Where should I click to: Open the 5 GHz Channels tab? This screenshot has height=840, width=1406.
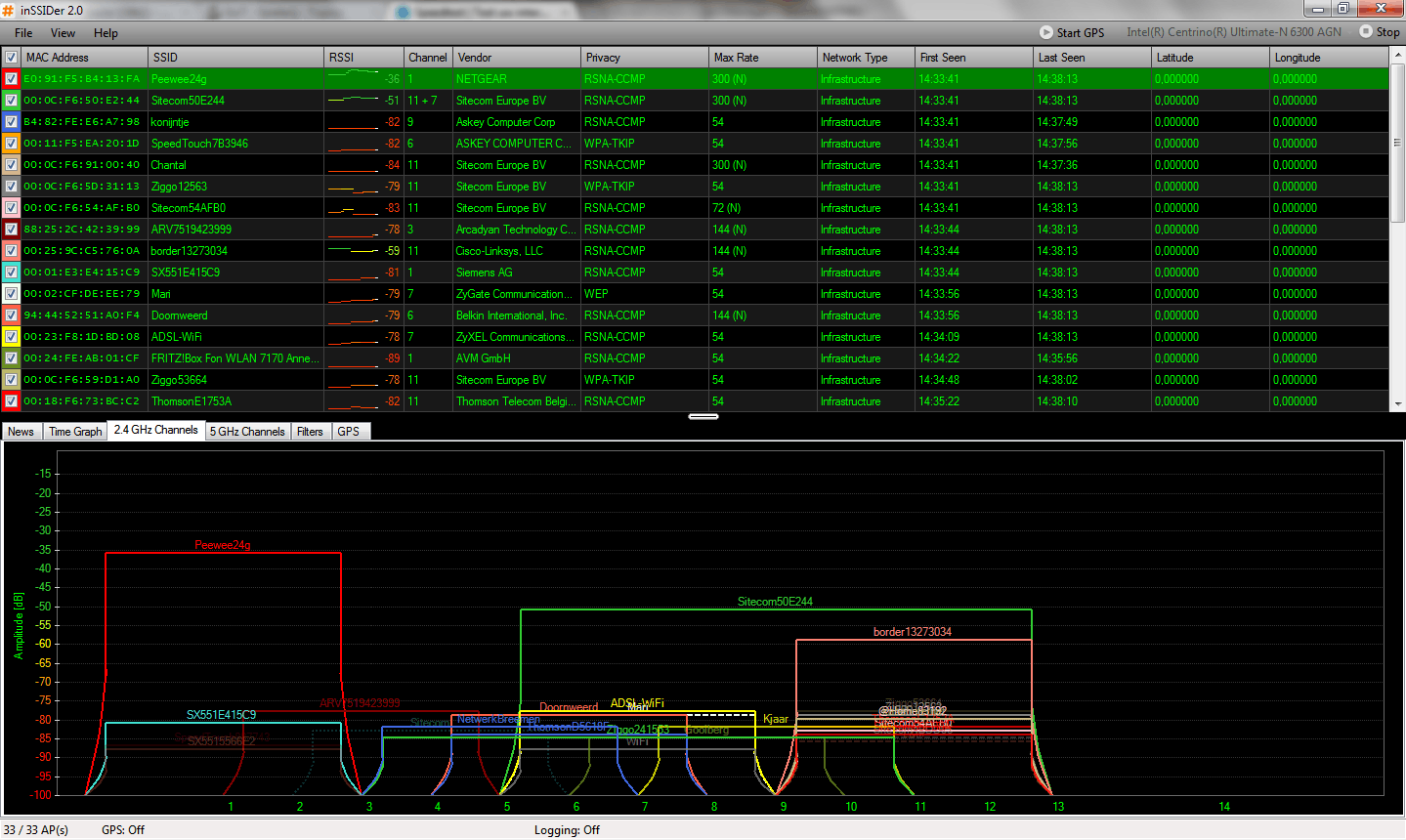tap(247, 431)
